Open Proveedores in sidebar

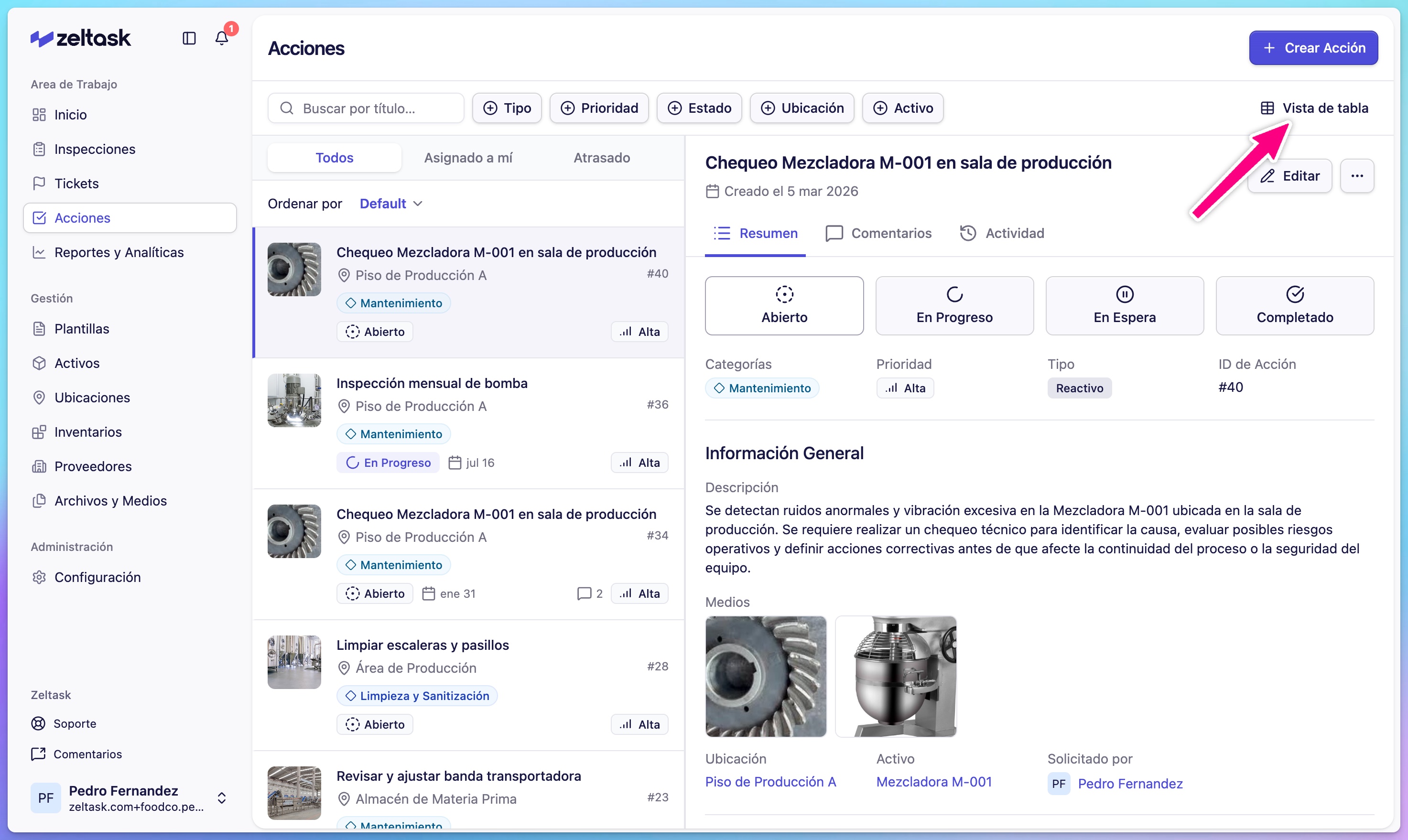pos(130,466)
